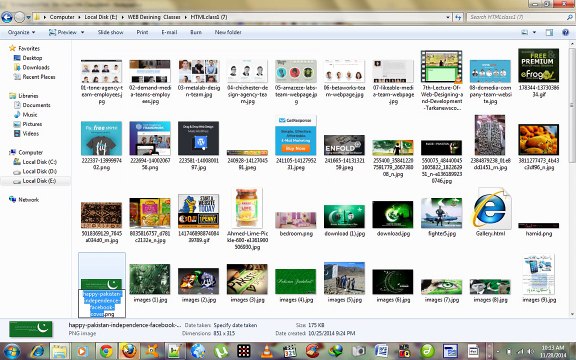Launch Internet Explorer from the taskbar
Viewport: 576px width, 360px height.
pyautogui.click(x=37, y=351)
